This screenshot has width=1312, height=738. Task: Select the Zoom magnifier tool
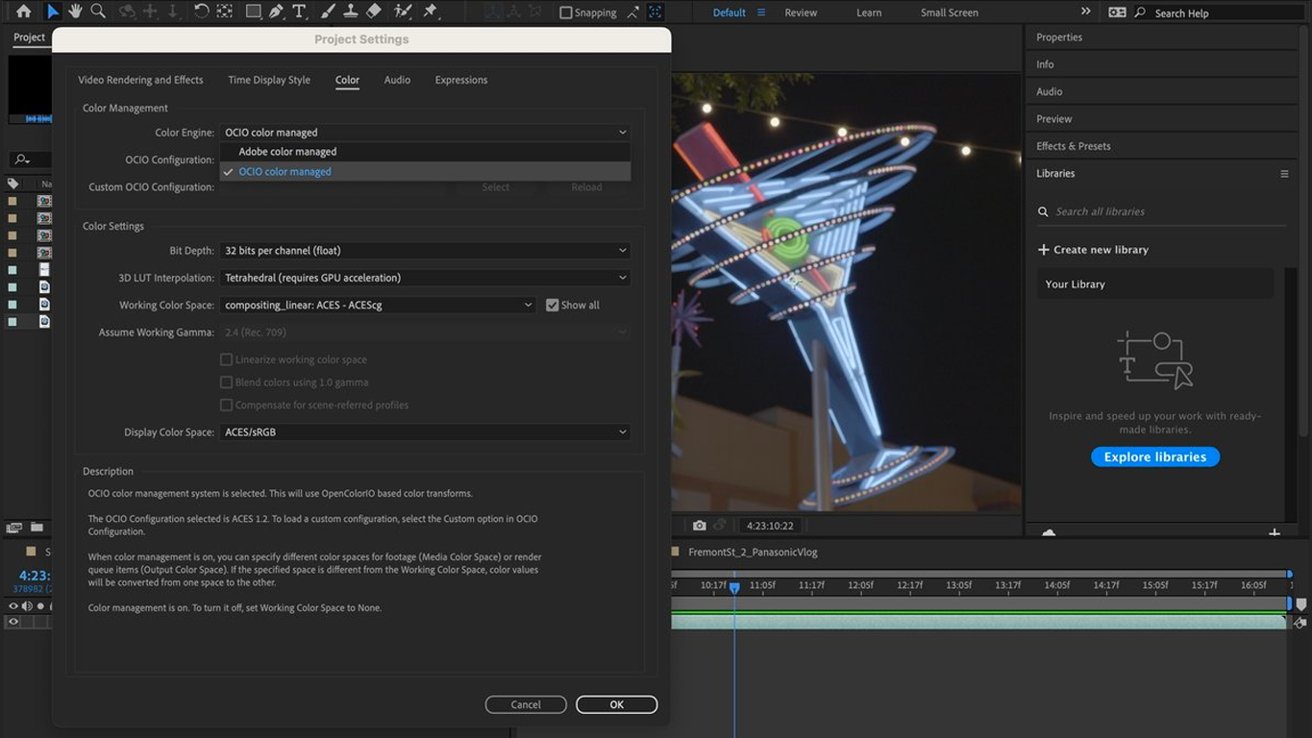pos(98,12)
